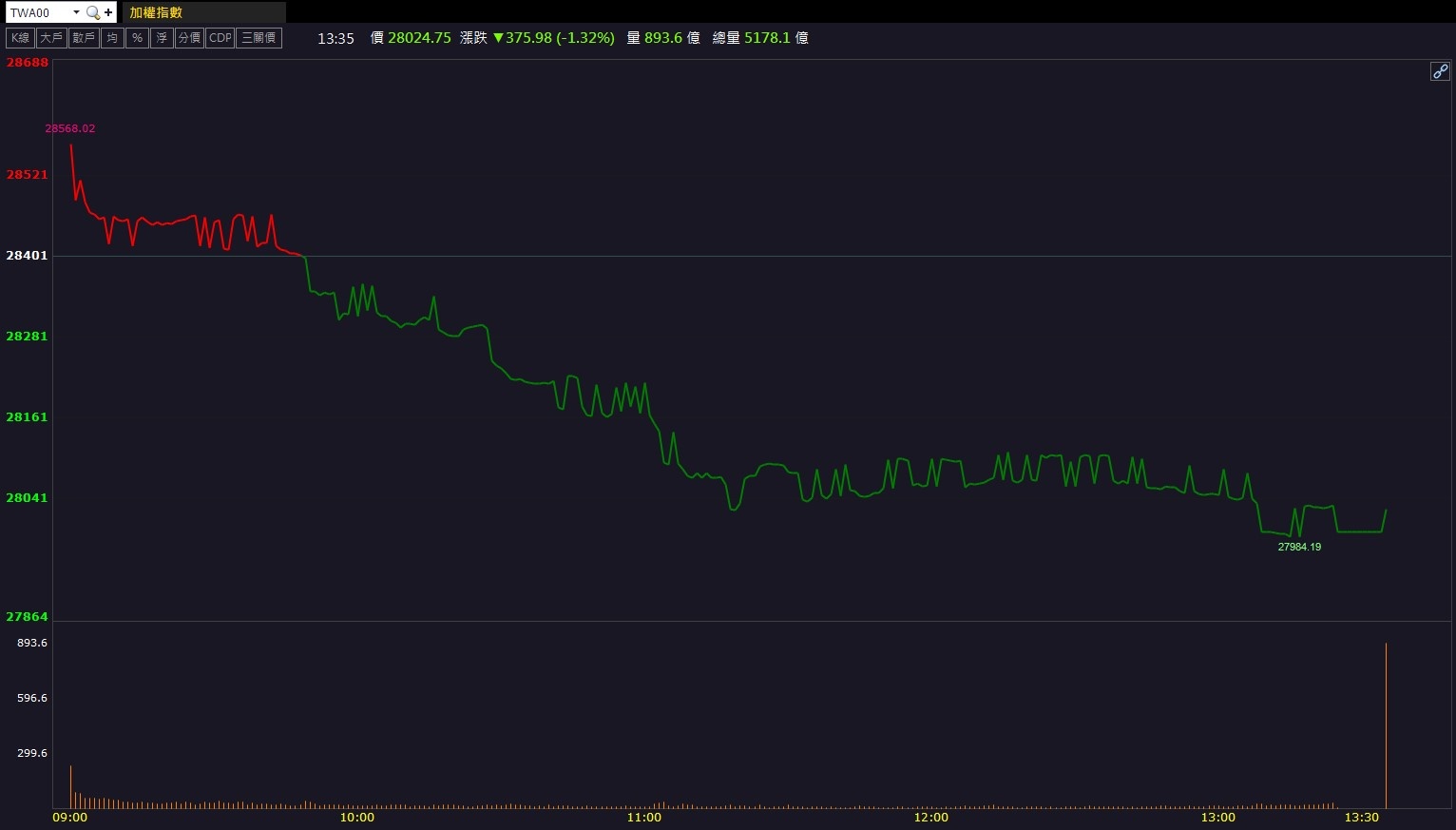Click the 28401 reference price label
This screenshot has width=1456, height=830.
27,255
